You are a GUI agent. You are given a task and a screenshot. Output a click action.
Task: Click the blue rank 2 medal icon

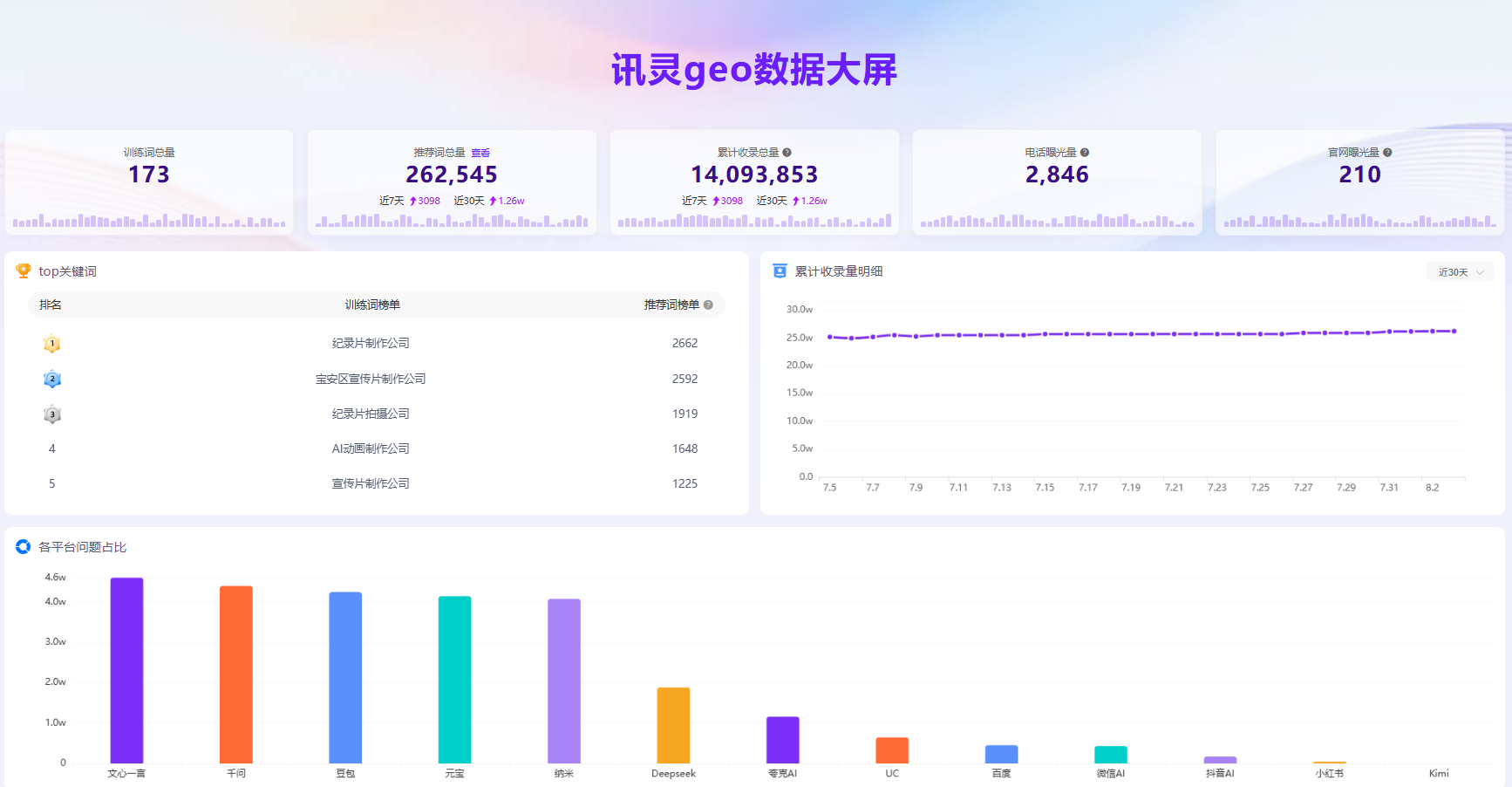point(52,379)
